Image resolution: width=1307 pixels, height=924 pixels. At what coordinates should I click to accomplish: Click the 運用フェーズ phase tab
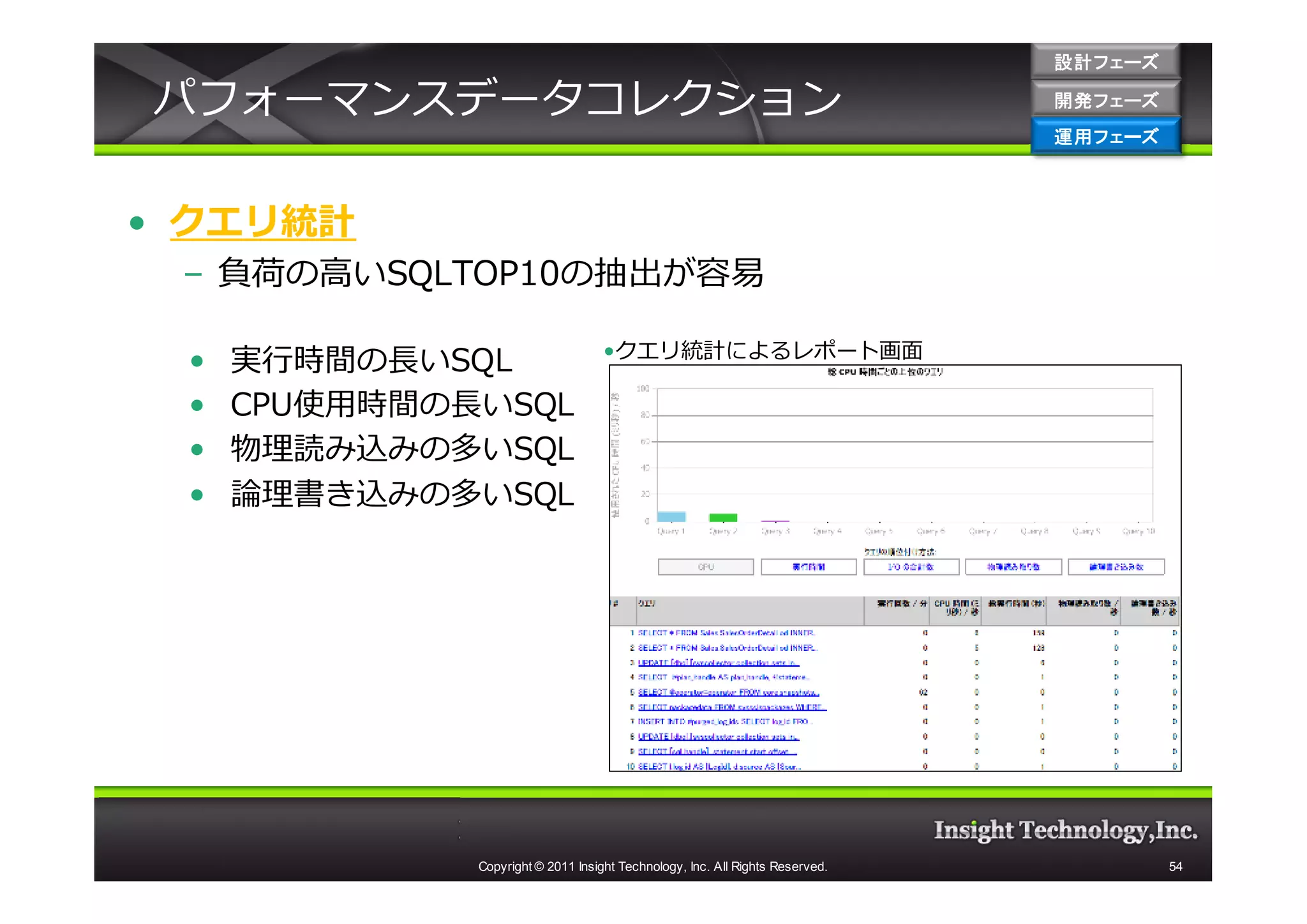coord(1105,136)
